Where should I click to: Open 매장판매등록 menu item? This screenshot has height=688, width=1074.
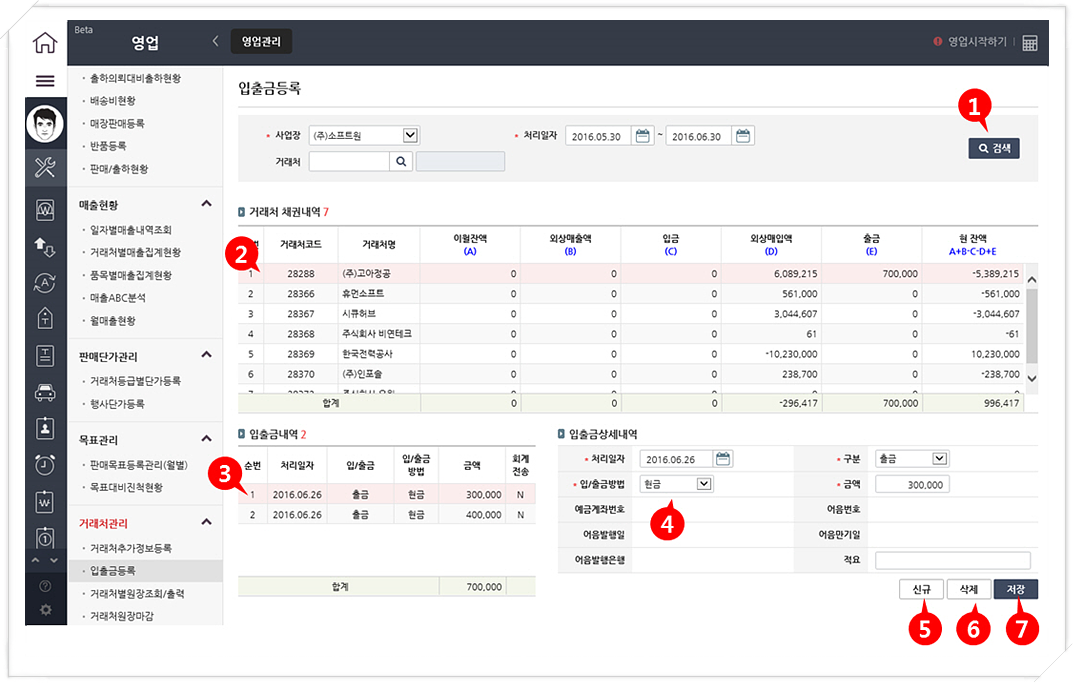(x=117, y=123)
